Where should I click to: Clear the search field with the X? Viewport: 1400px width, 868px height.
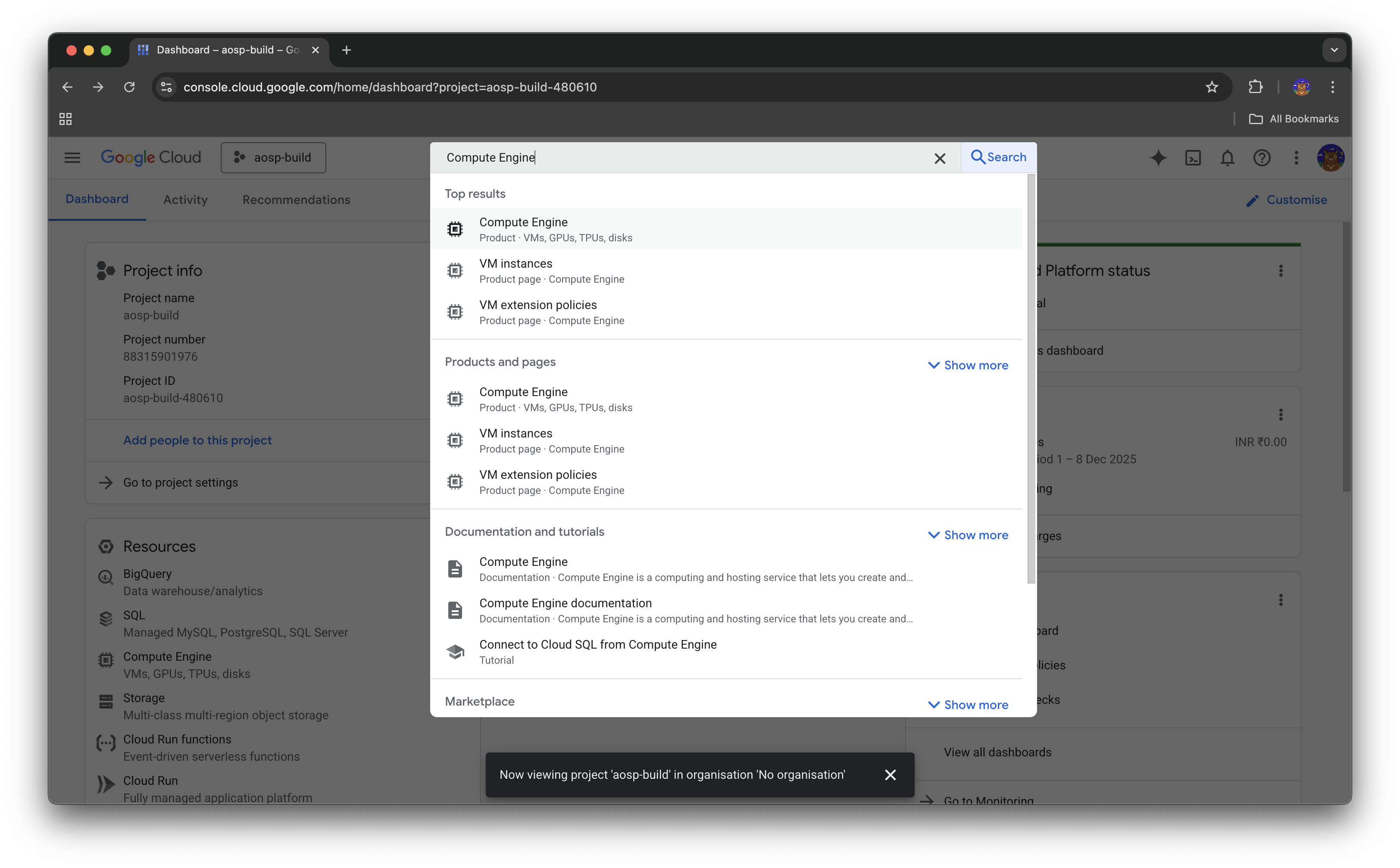(940, 159)
